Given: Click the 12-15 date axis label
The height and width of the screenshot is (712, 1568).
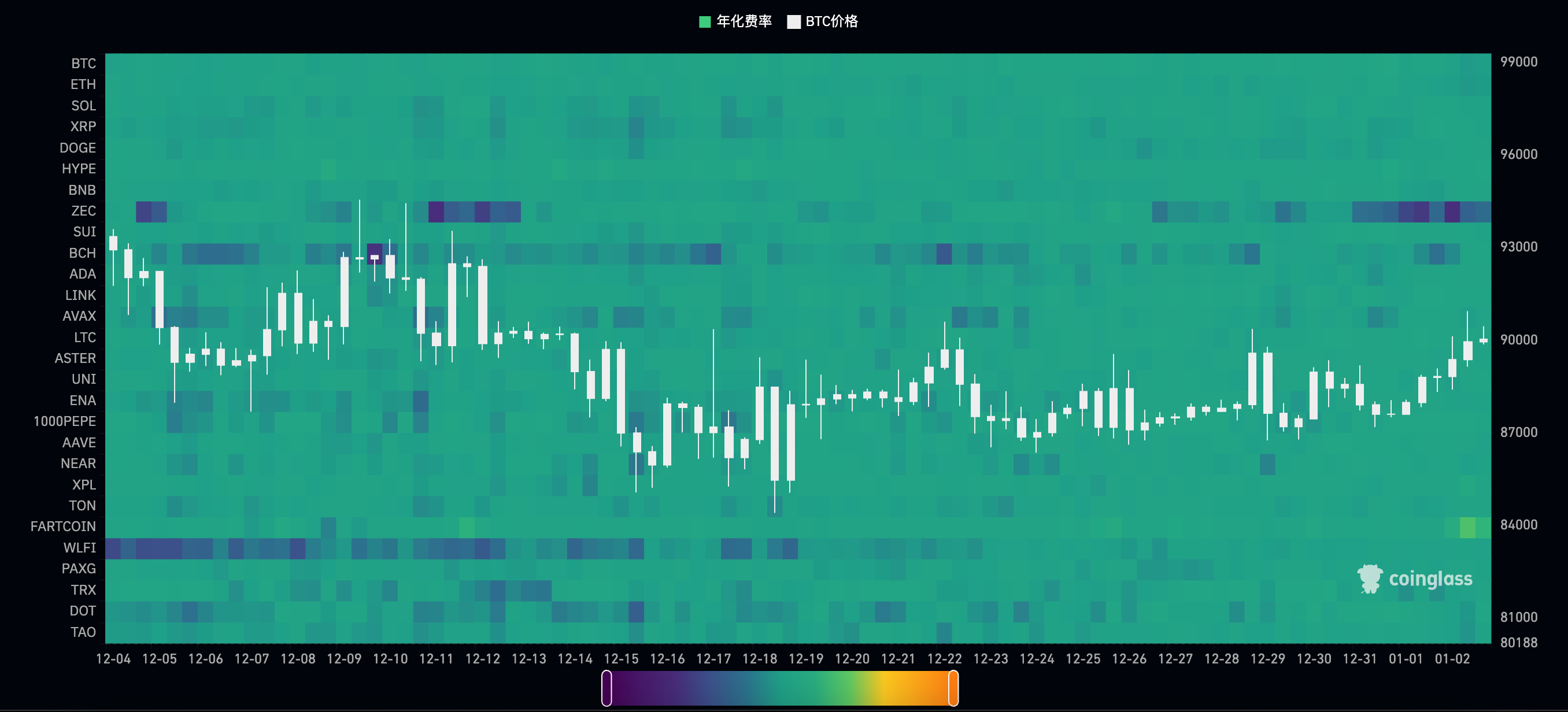Looking at the screenshot, I should pos(621,659).
